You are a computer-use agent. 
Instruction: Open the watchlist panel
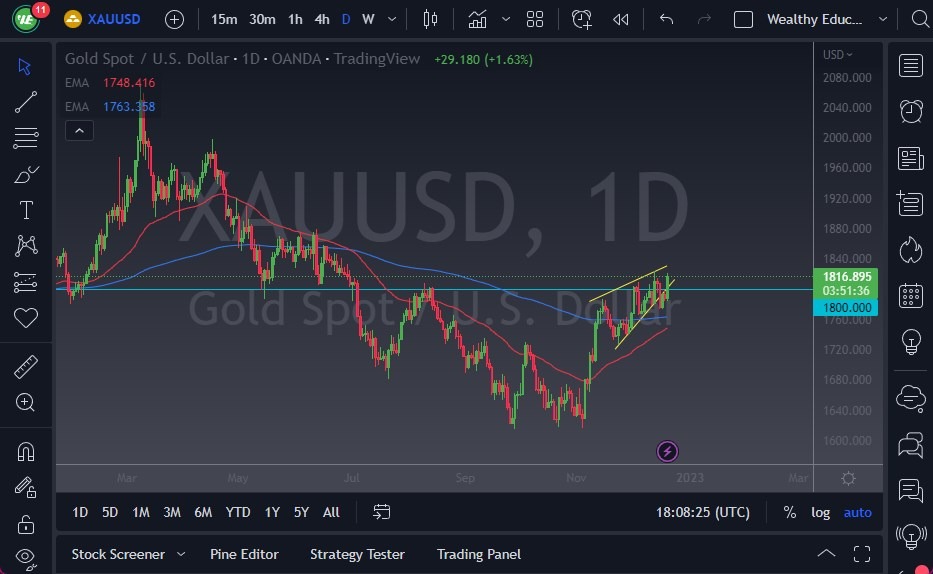pyautogui.click(x=910, y=65)
